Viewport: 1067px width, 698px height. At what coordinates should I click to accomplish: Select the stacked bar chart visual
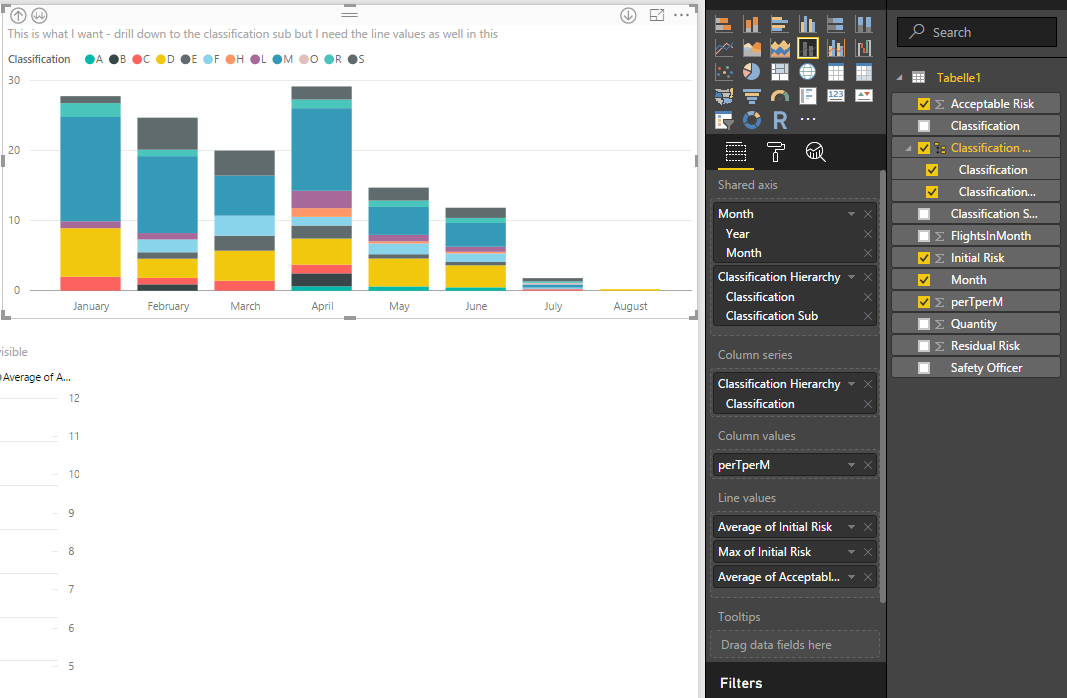(723, 24)
